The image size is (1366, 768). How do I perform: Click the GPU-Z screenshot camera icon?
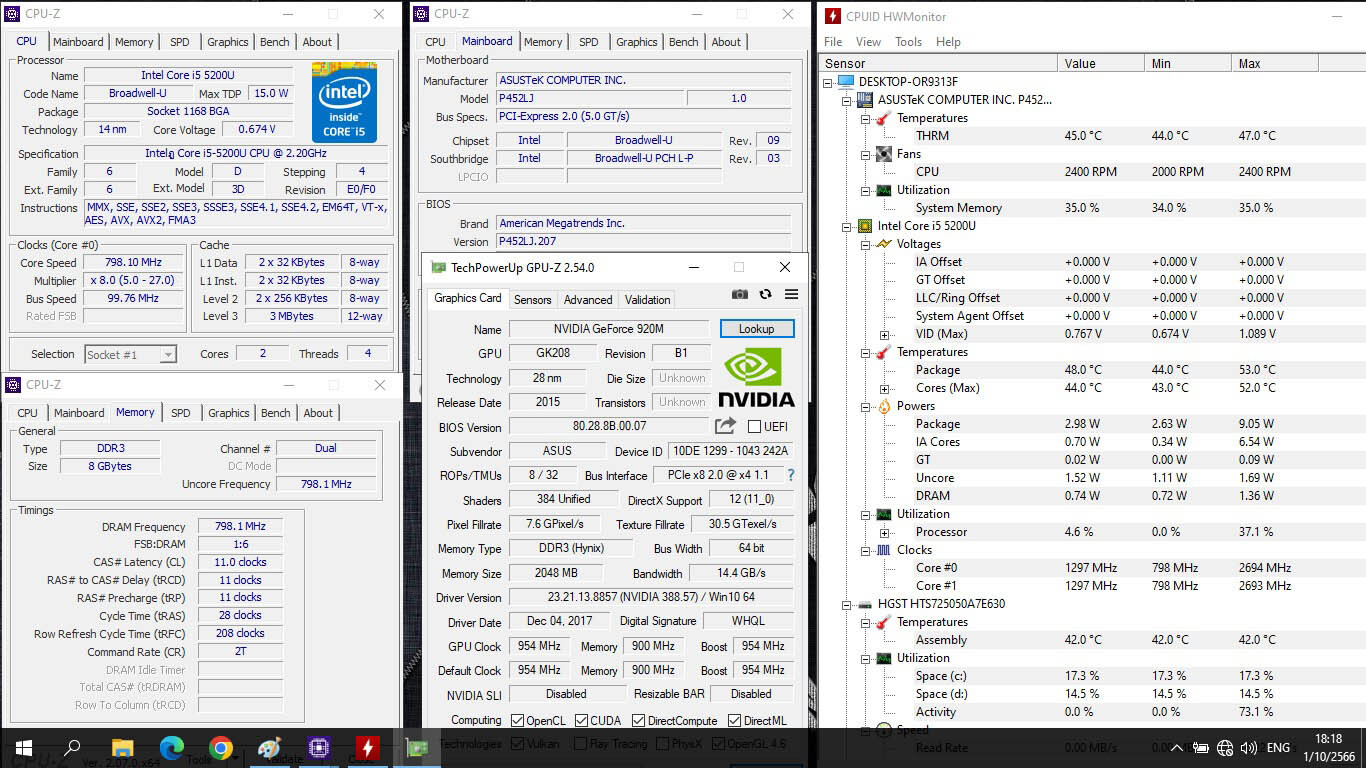[739, 294]
